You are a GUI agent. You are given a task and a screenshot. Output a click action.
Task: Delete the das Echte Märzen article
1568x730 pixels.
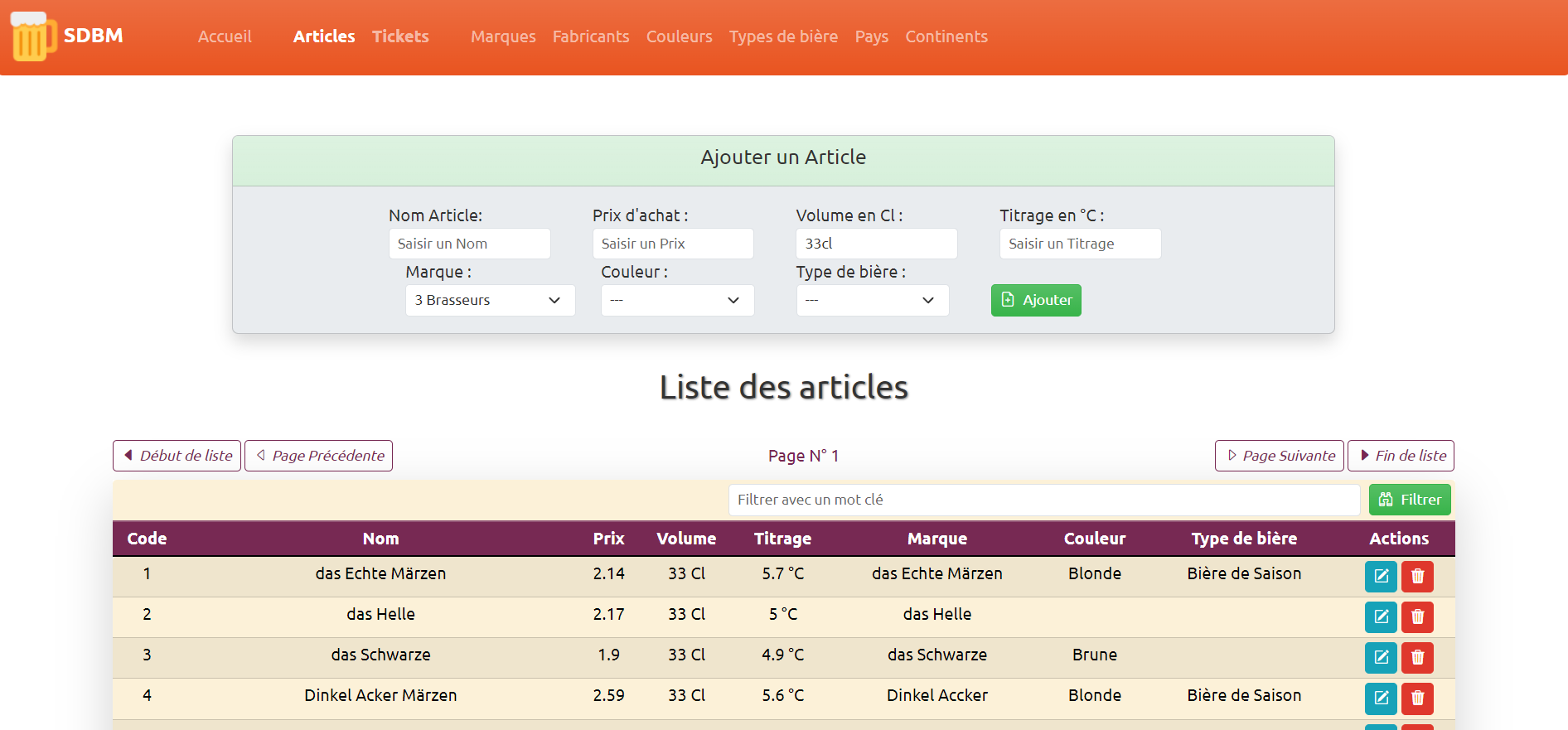1417,576
